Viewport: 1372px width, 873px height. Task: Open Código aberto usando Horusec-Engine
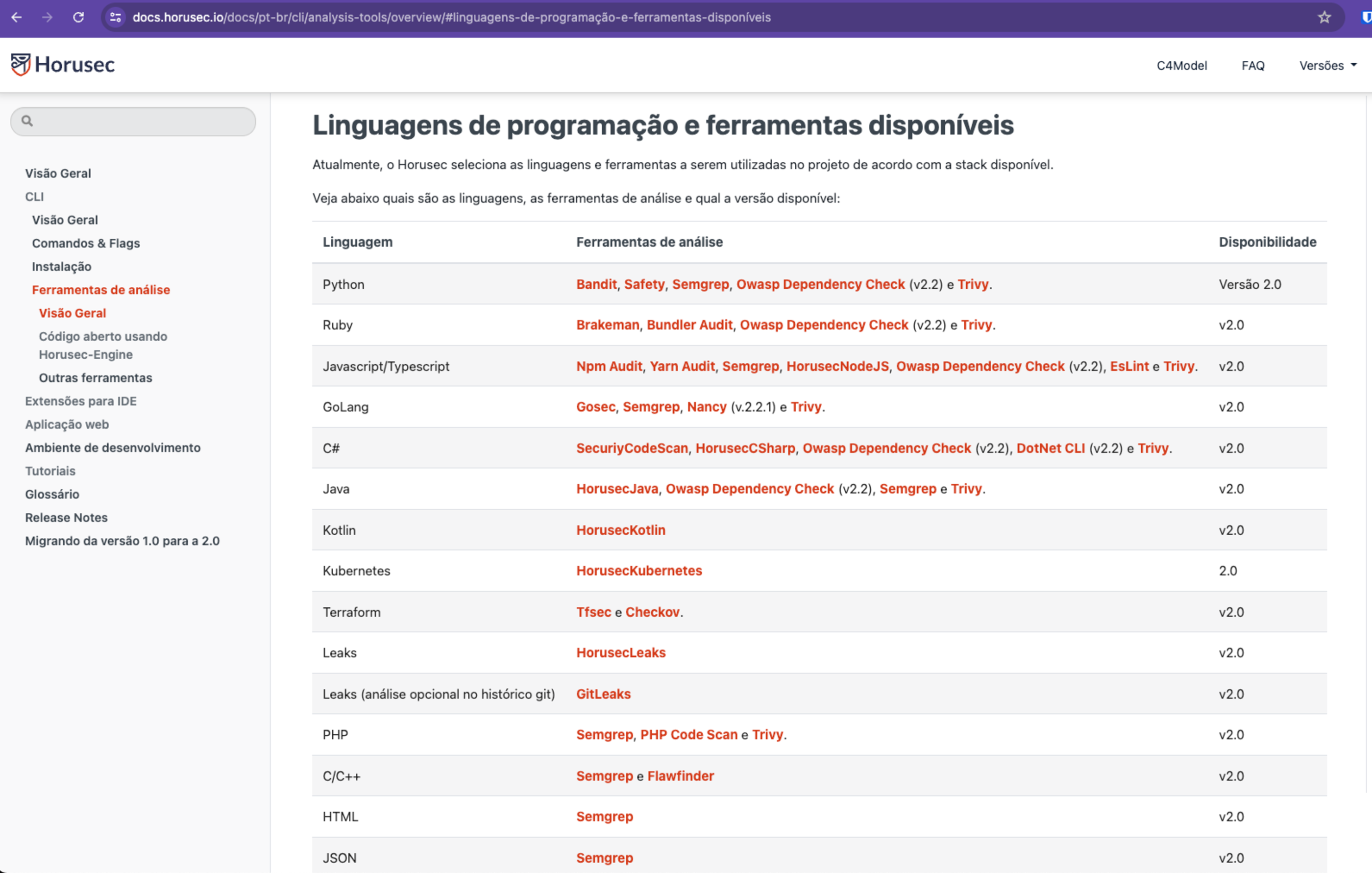(103, 345)
